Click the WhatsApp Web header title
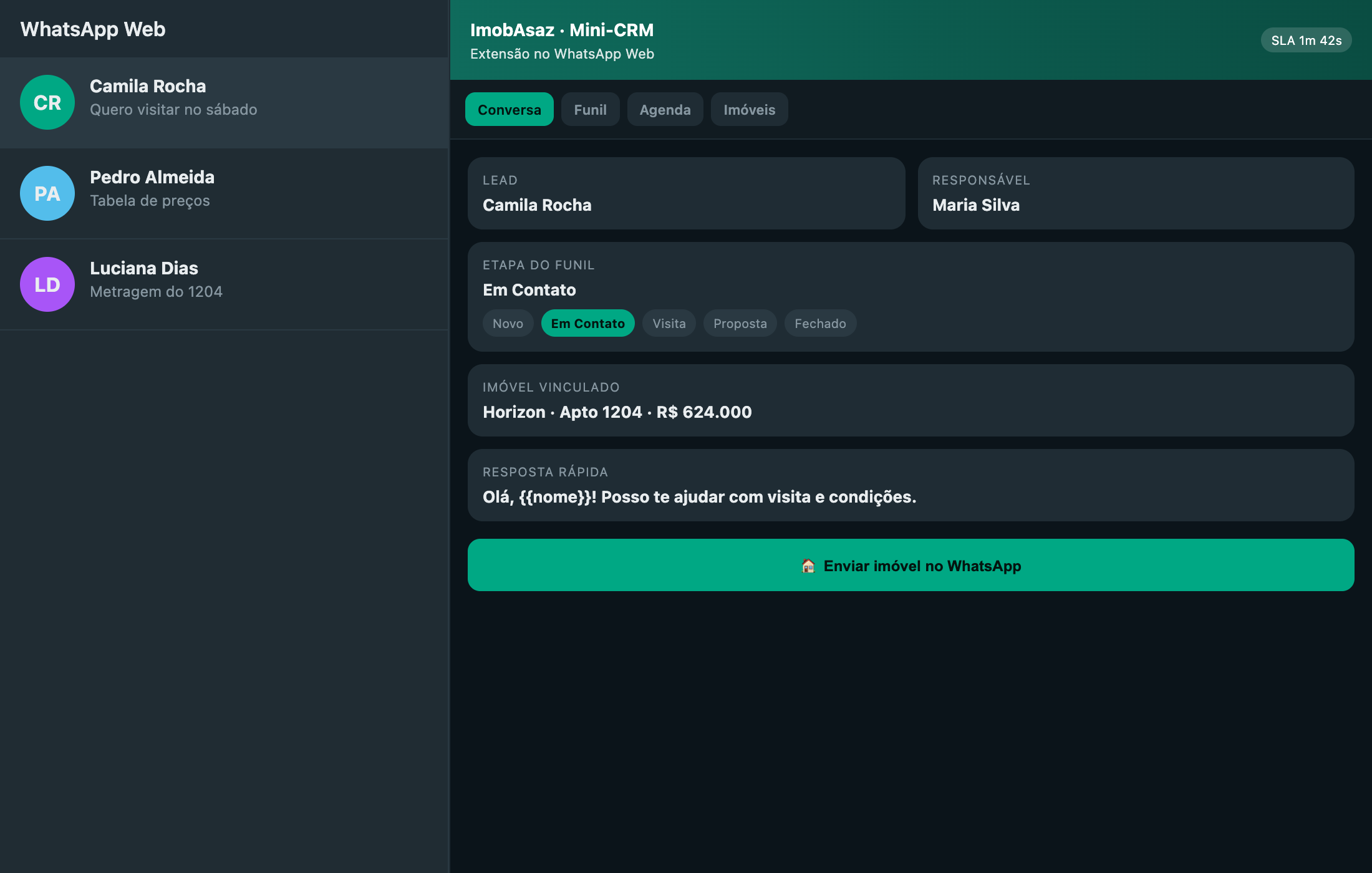This screenshot has height=873, width=1372. tap(93, 29)
